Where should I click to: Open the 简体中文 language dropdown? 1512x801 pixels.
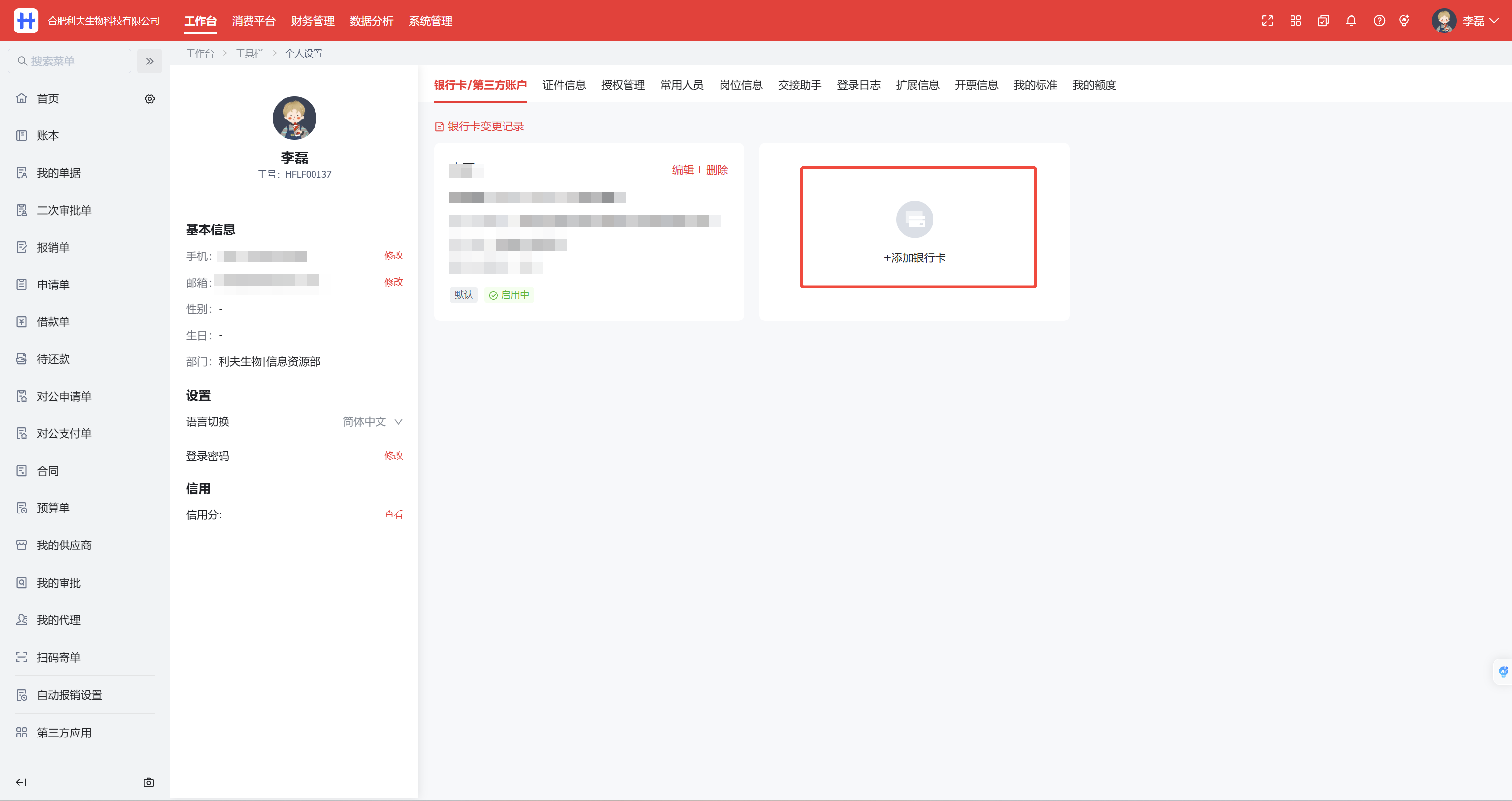click(x=372, y=421)
